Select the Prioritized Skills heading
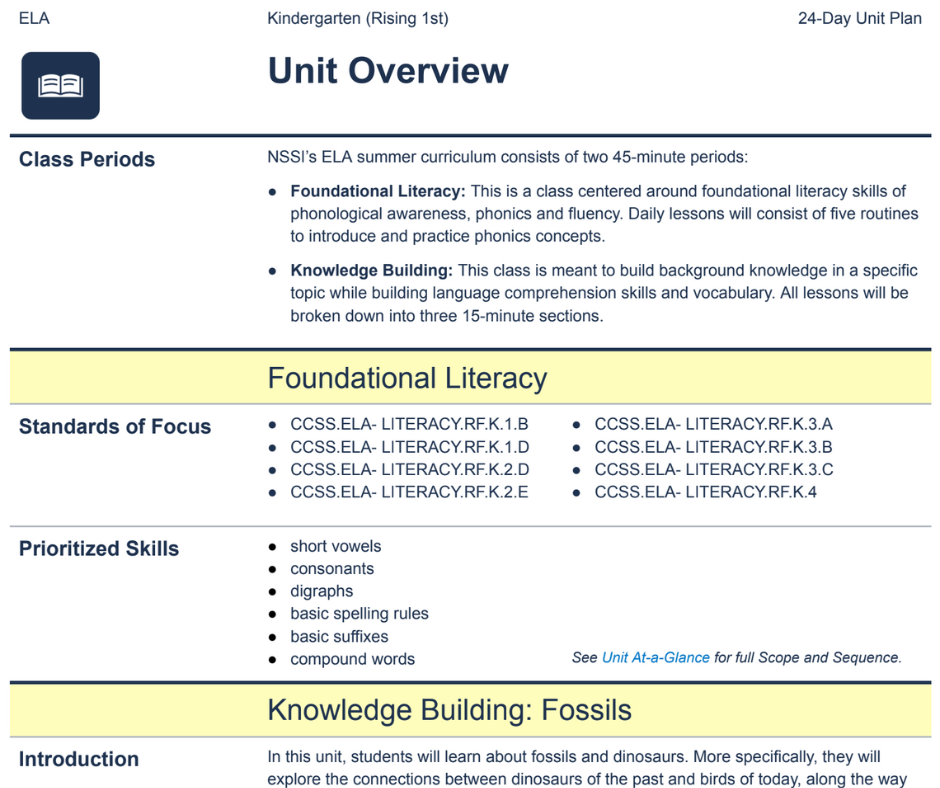Screen dimensions: 940x788 coord(99,549)
